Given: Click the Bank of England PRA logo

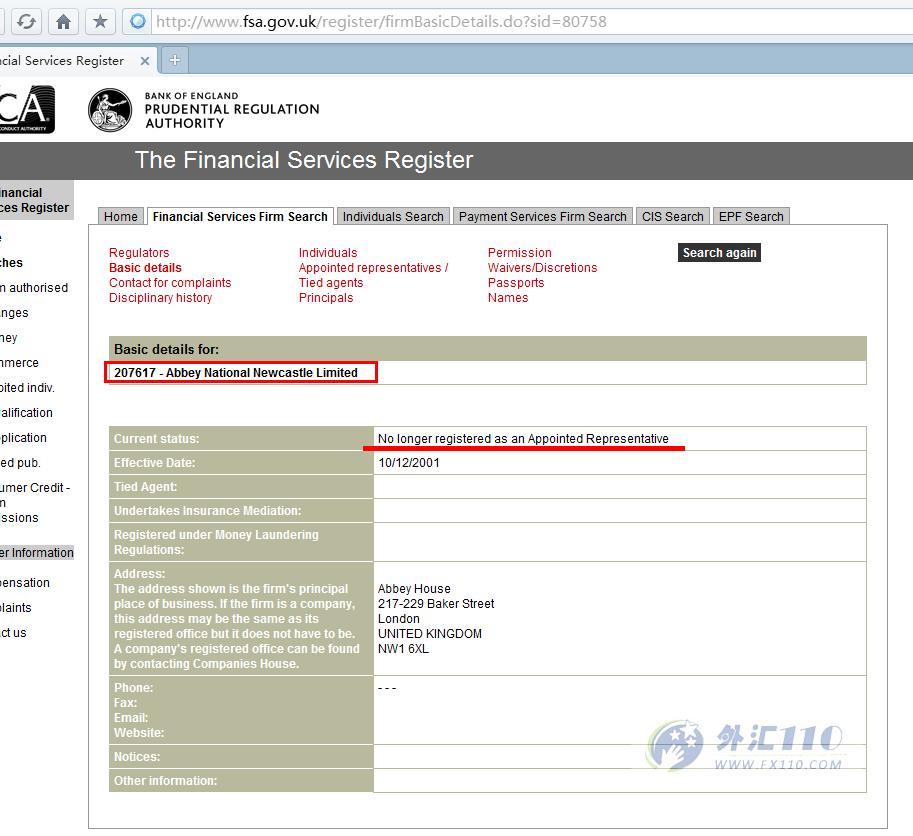Looking at the screenshot, I should (204, 109).
